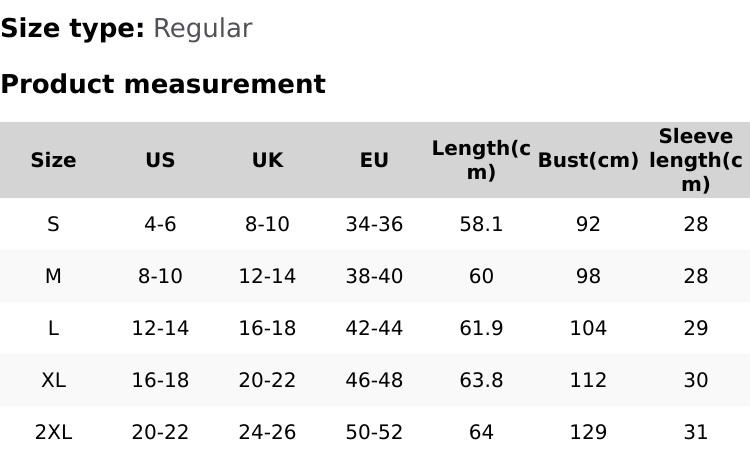Click the Size column header
The width and height of the screenshot is (750, 458).
coord(53,160)
